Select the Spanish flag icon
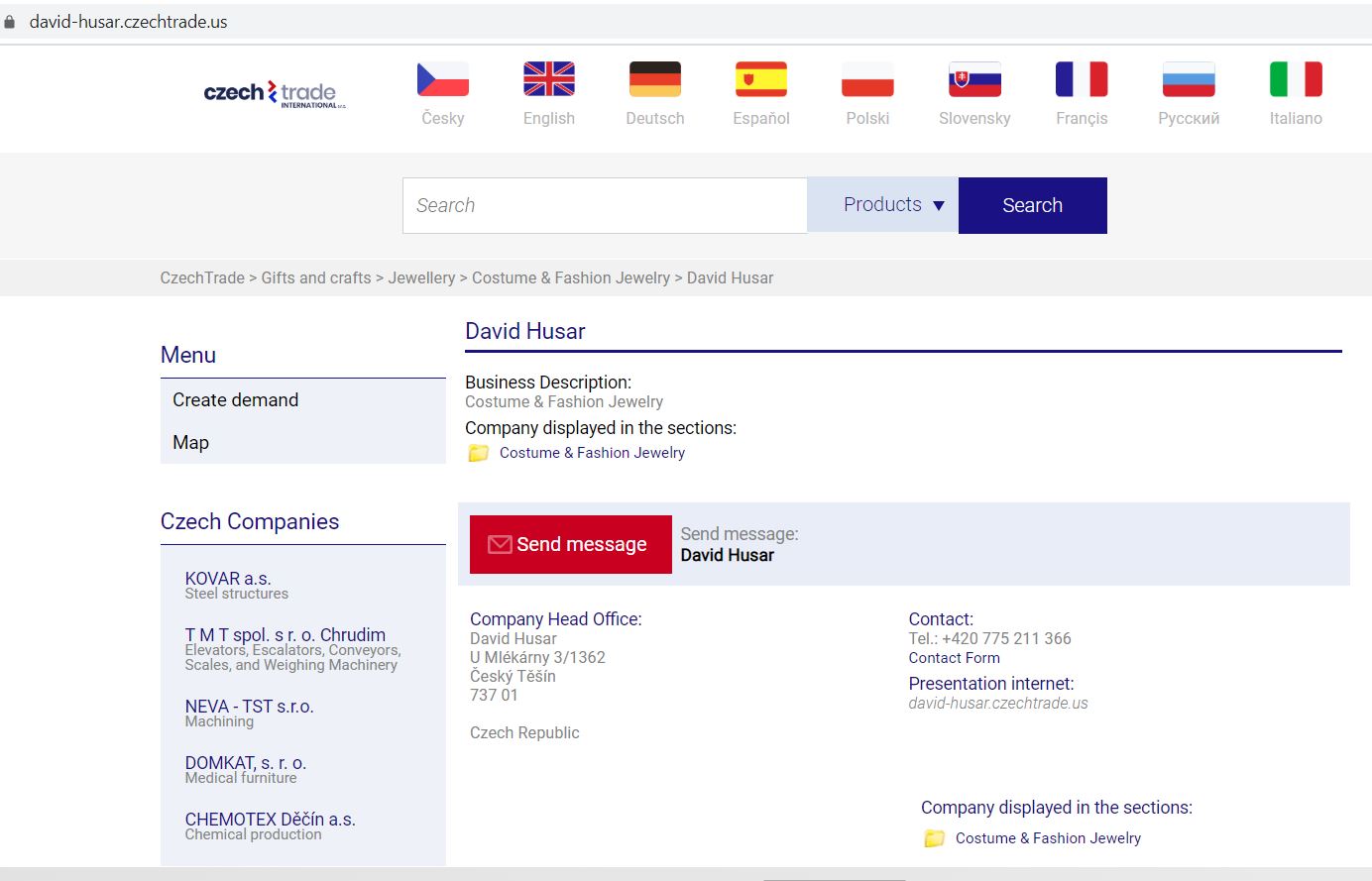The width and height of the screenshot is (1372, 881). point(761,79)
